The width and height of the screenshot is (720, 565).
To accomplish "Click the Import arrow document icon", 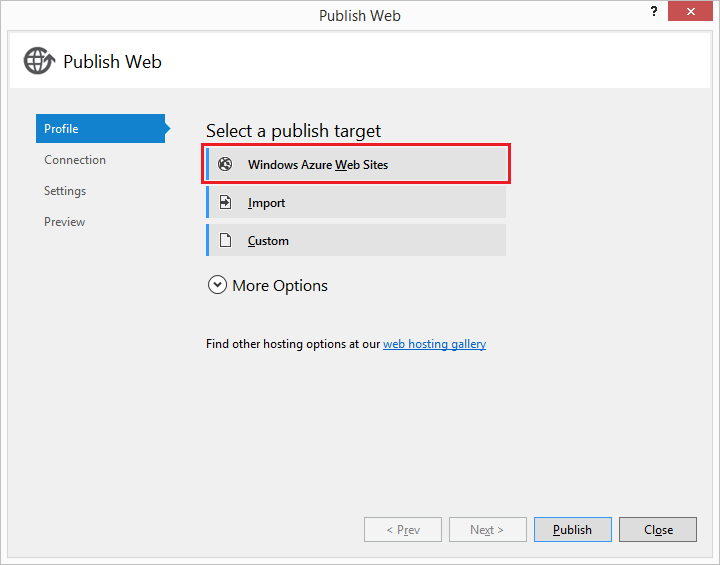I will point(225,202).
